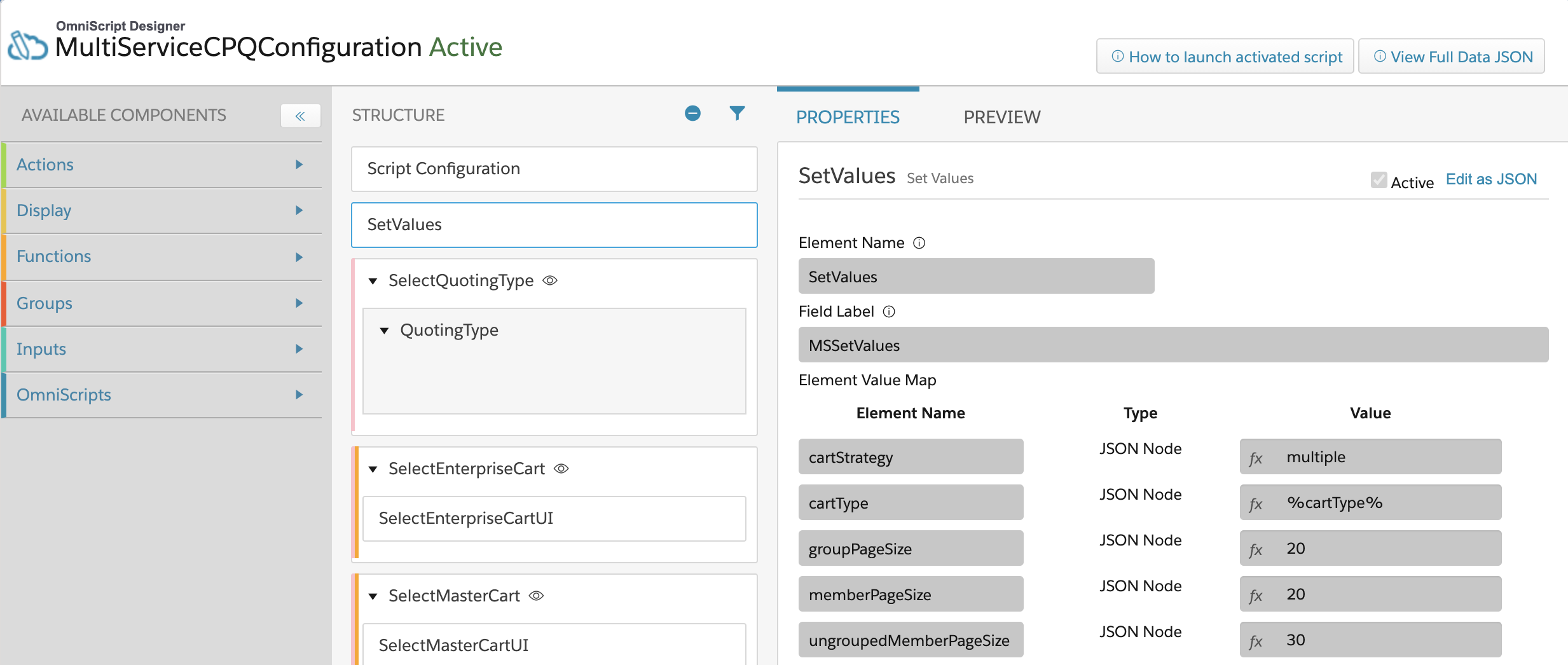Click How to launch activated script button
This screenshot has width=1568, height=665.
point(1225,57)
